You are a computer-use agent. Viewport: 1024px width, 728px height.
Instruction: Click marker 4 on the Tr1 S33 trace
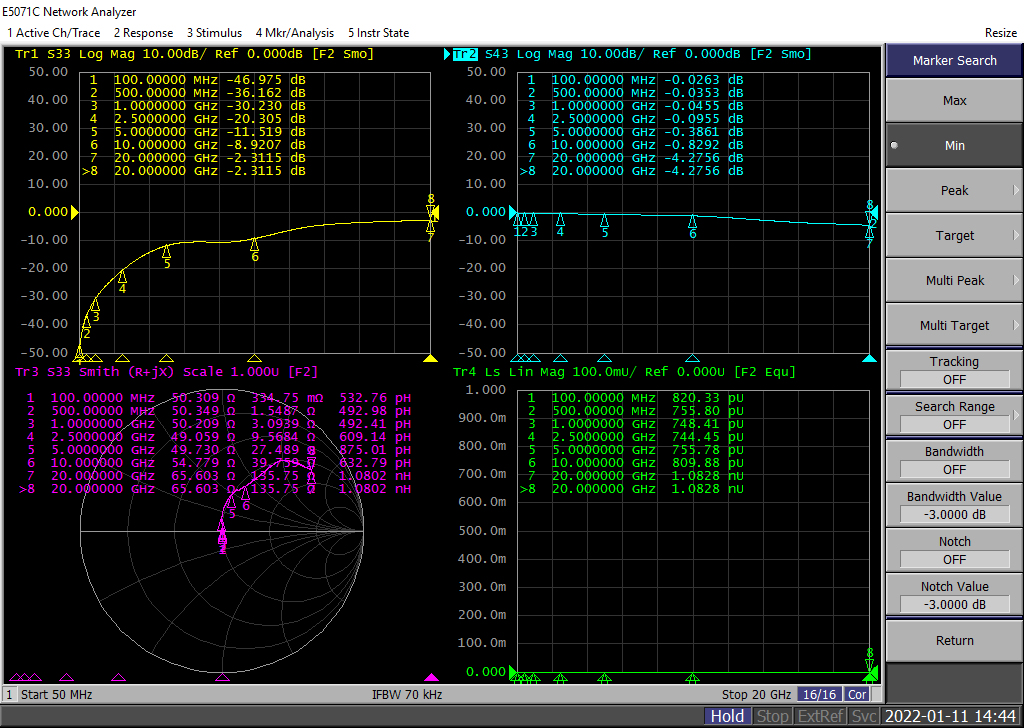pyautogui.click(x=122, y=277)
